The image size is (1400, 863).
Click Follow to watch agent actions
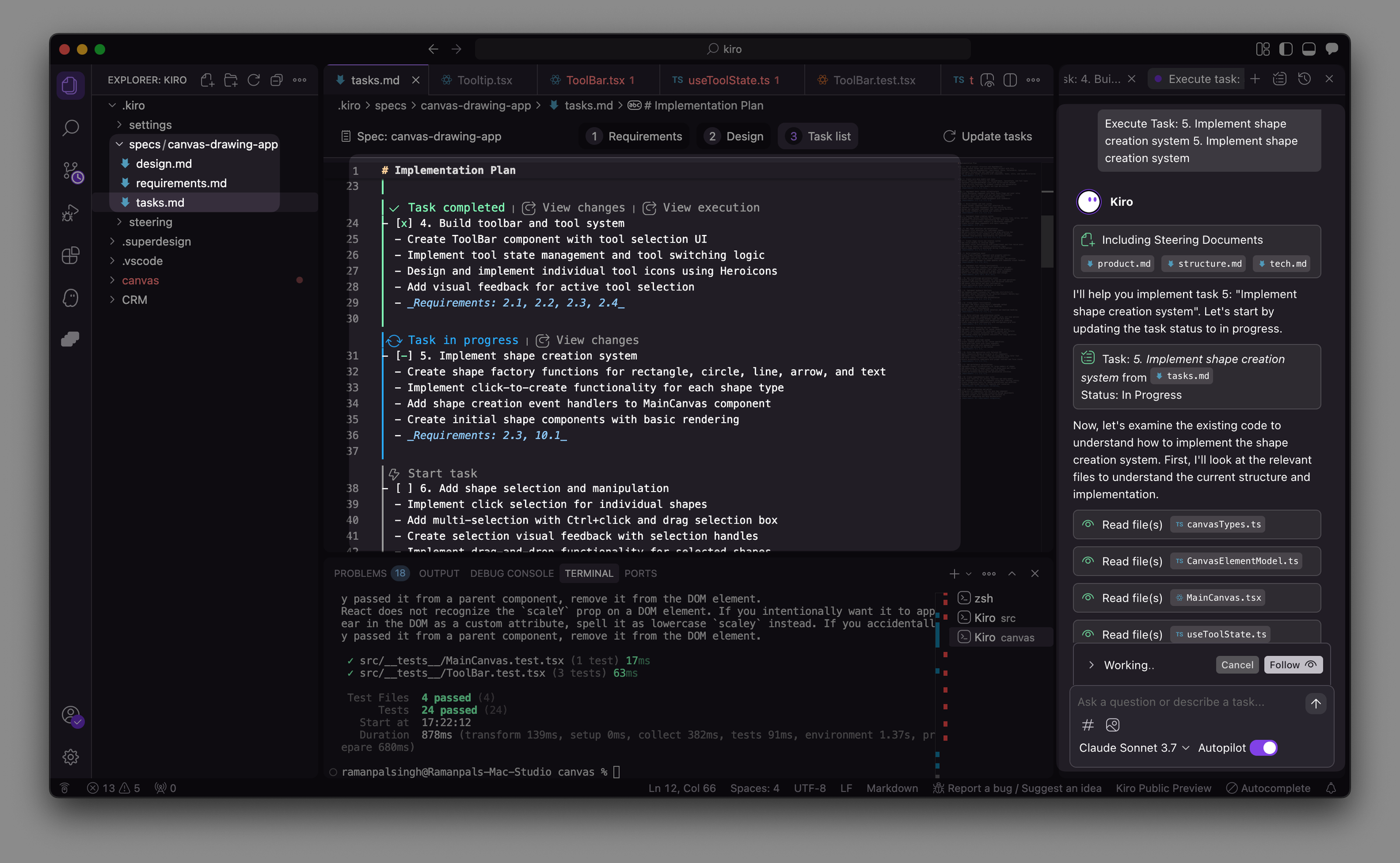1293,665
